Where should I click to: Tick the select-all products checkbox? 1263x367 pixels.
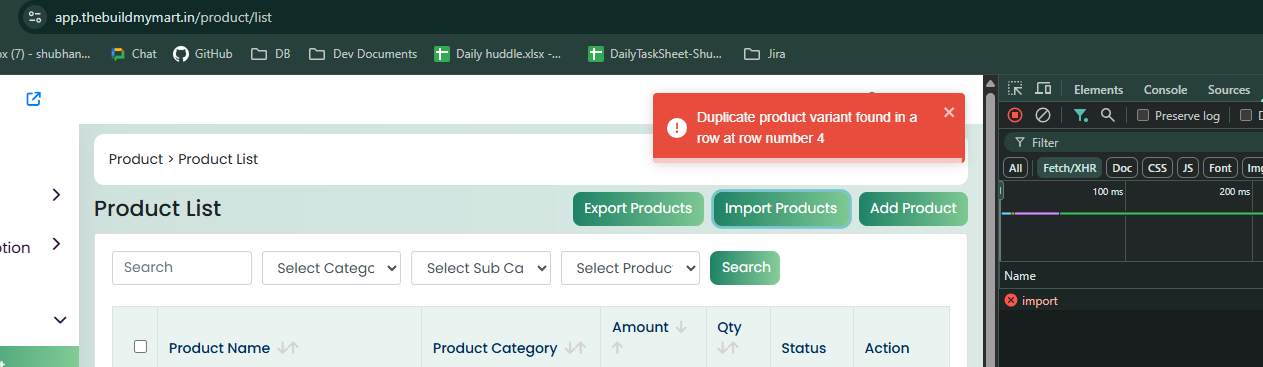140,346
